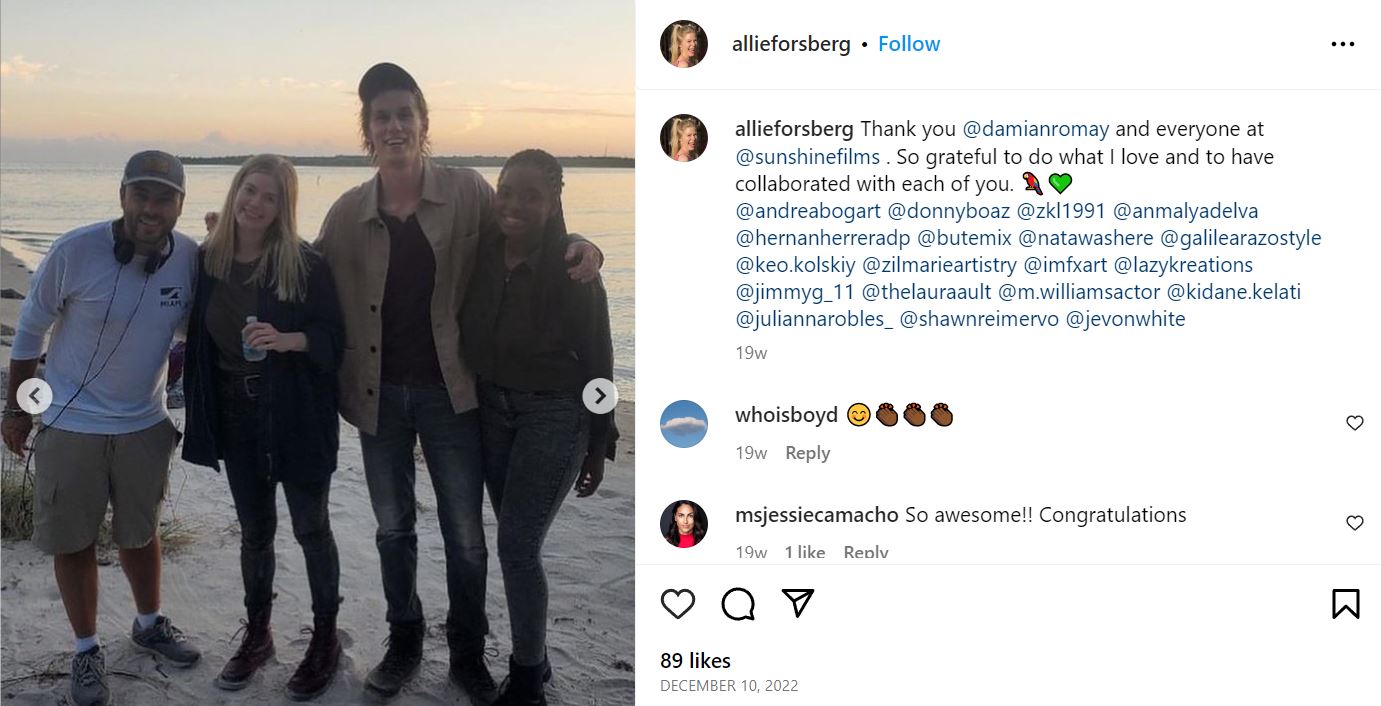Open the 89 likes list
The height and width of the screenshot is (706, 1381).
tap(695, 660)
